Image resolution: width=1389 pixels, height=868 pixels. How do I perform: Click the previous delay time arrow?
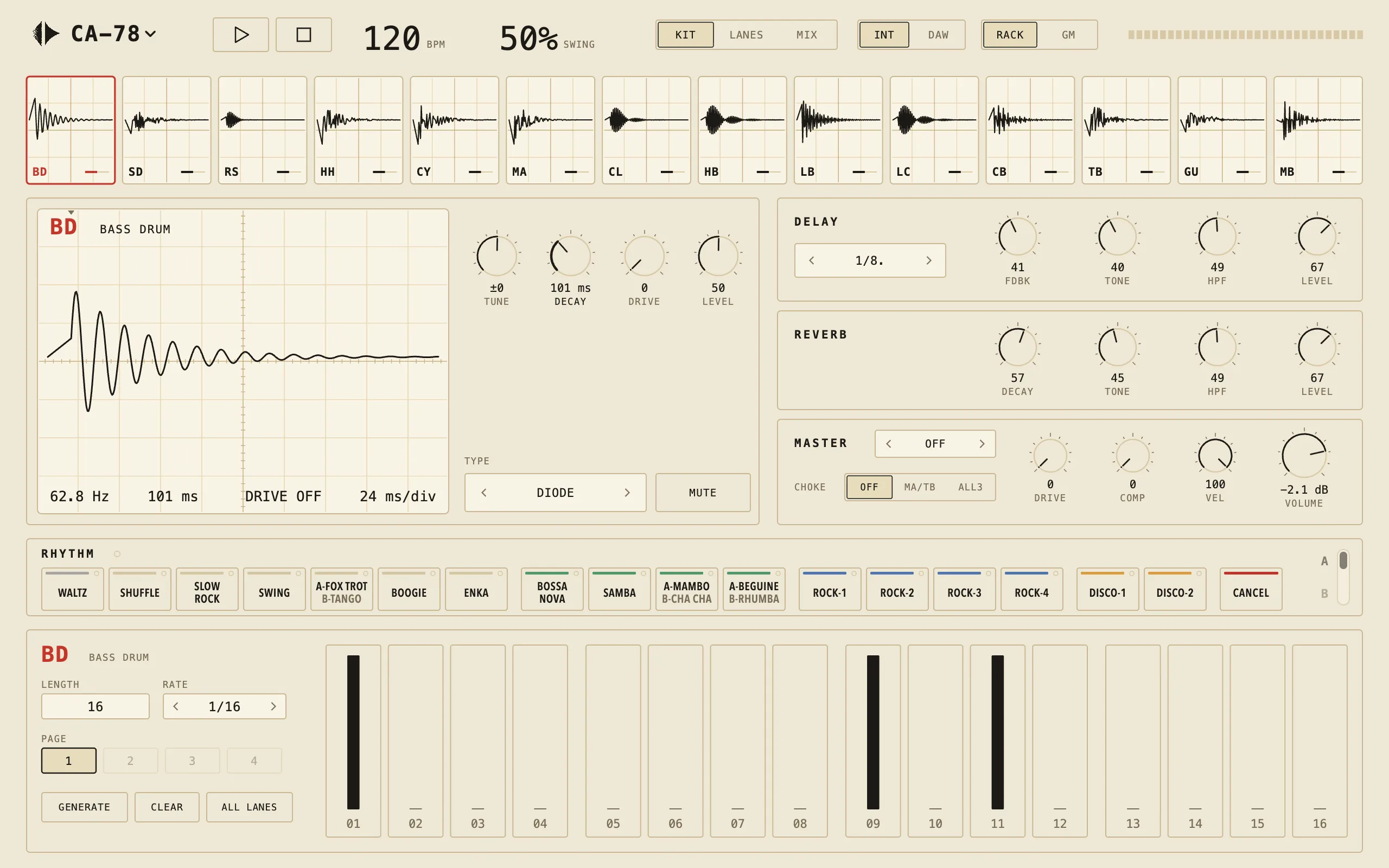tap(812, 260)
